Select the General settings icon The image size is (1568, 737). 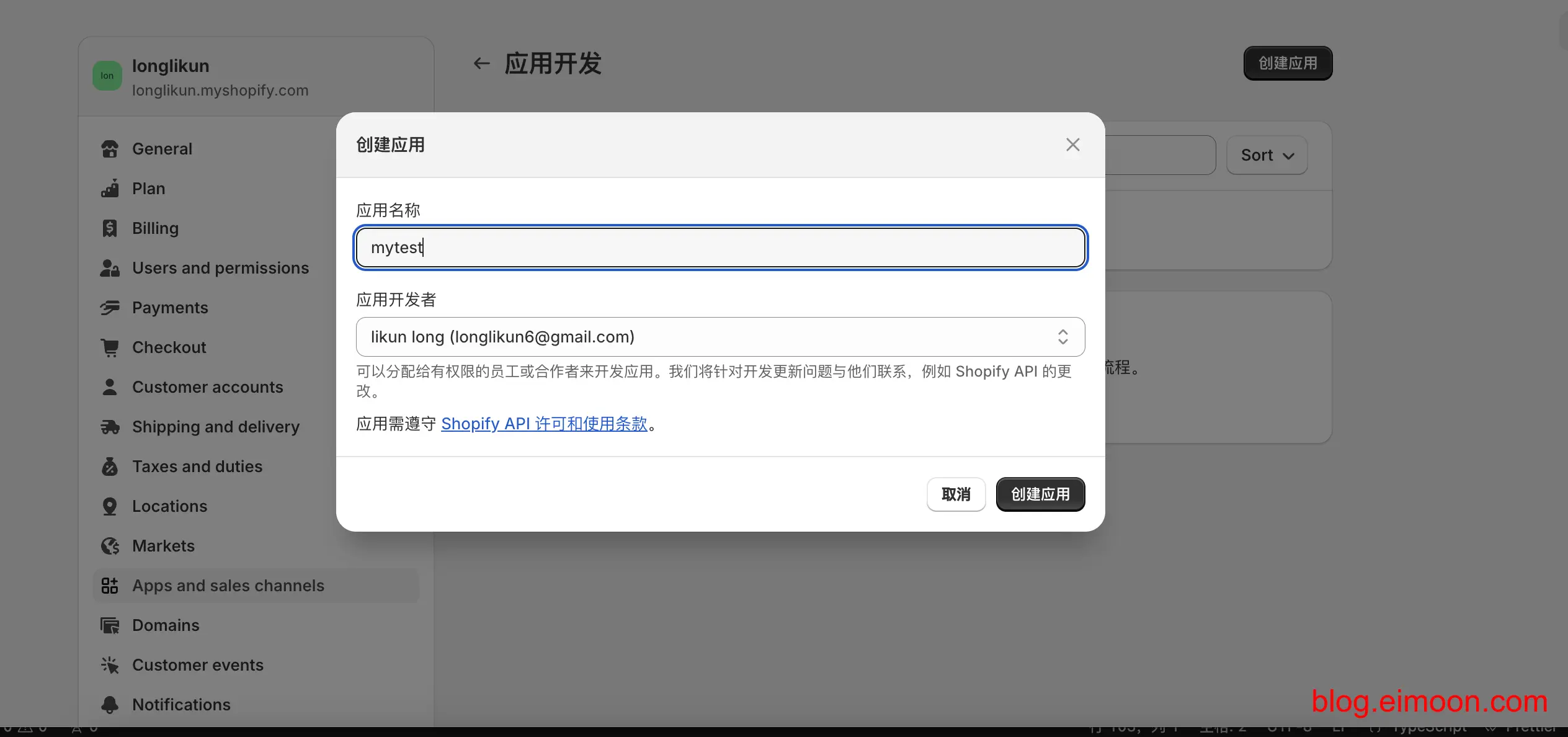point(109,149)
